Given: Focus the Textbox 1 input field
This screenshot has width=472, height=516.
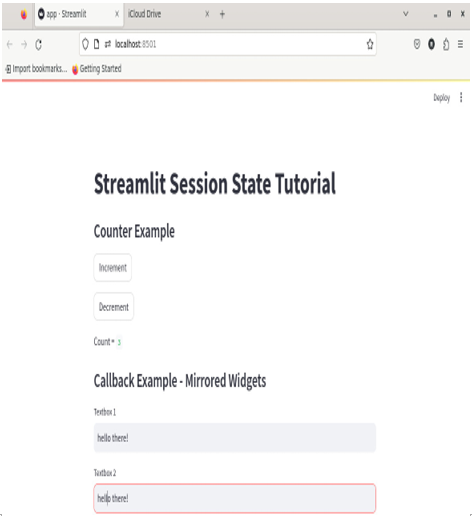Looking at the screenshot, I should click(235, 438).
